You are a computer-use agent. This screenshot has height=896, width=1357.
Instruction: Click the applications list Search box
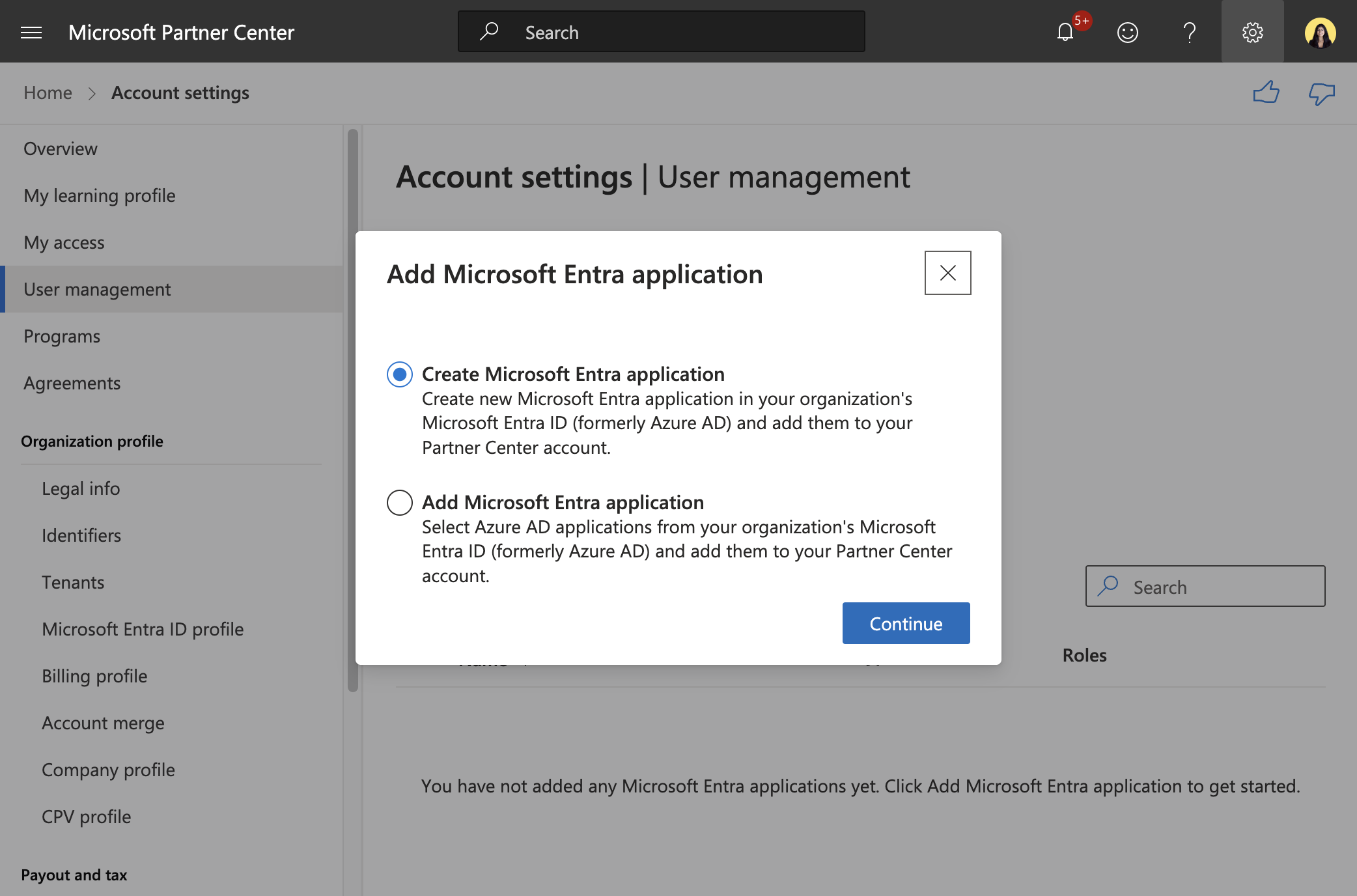click(x=1205, y=586)
